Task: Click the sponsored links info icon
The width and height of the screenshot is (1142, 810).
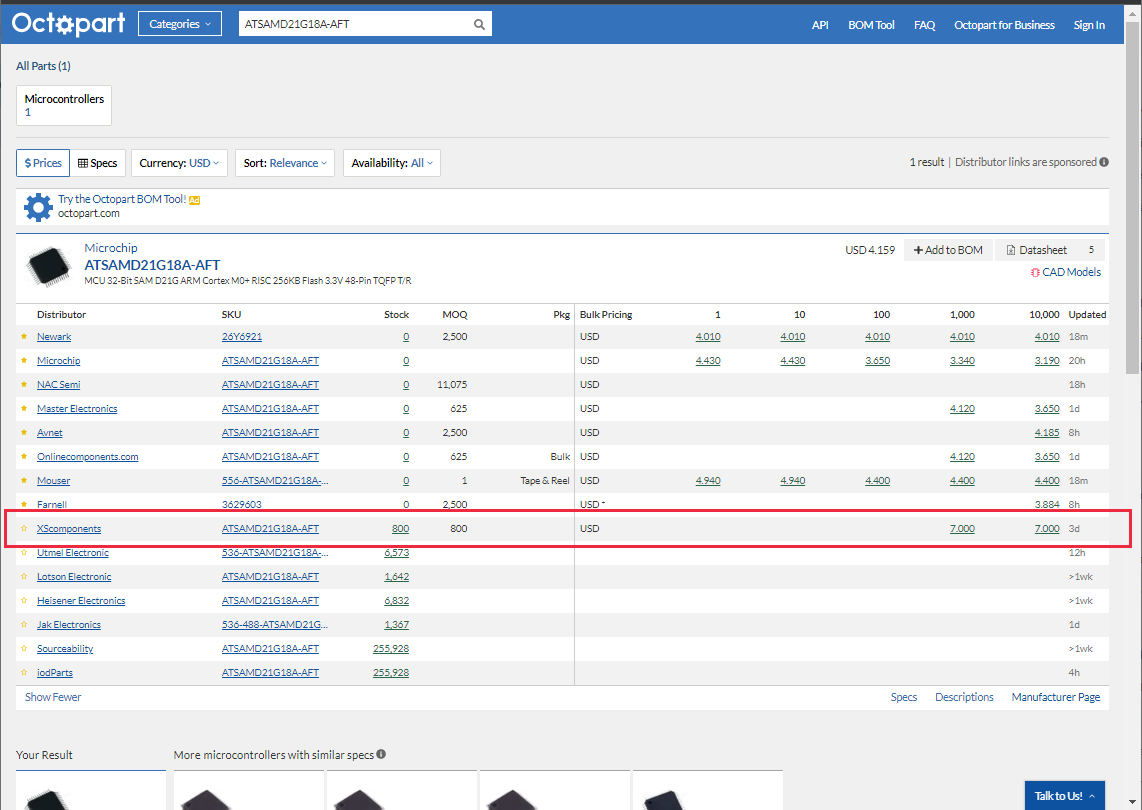Action: pos(1104,162)
